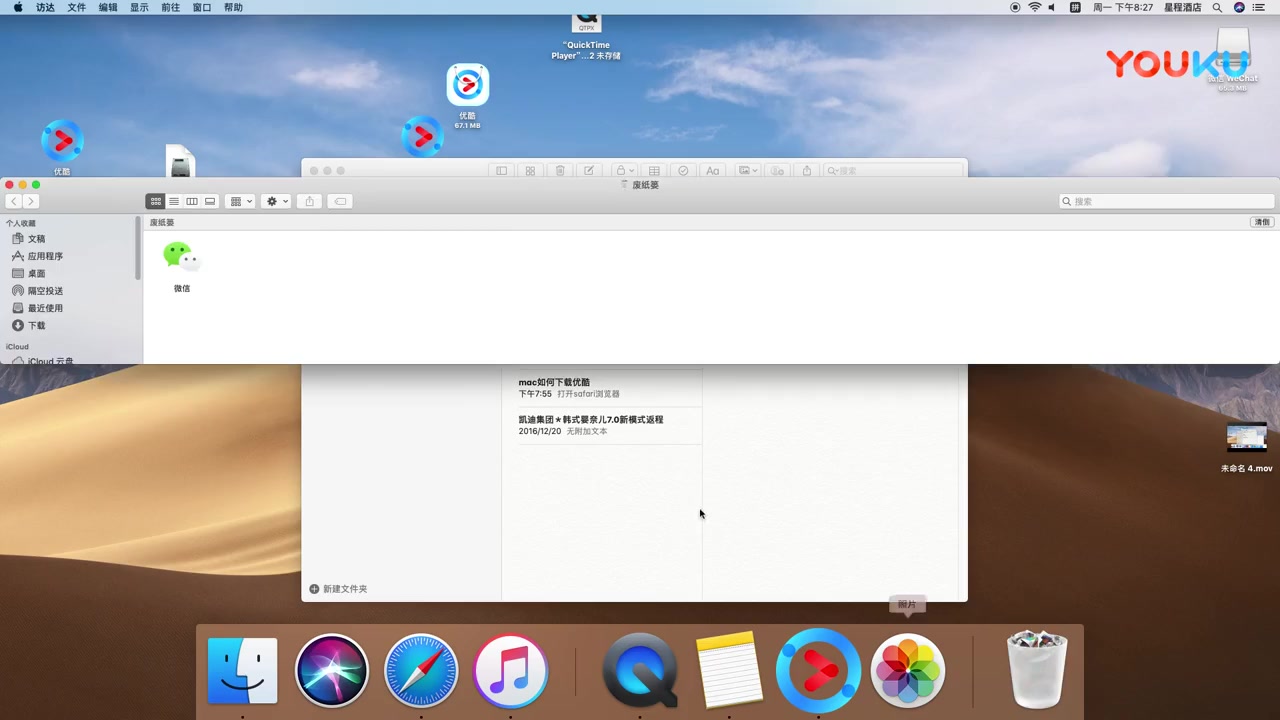Launch Safari from the Dock
The width and height of the screenshot is (1280, 720).
[x=421, y=670]
